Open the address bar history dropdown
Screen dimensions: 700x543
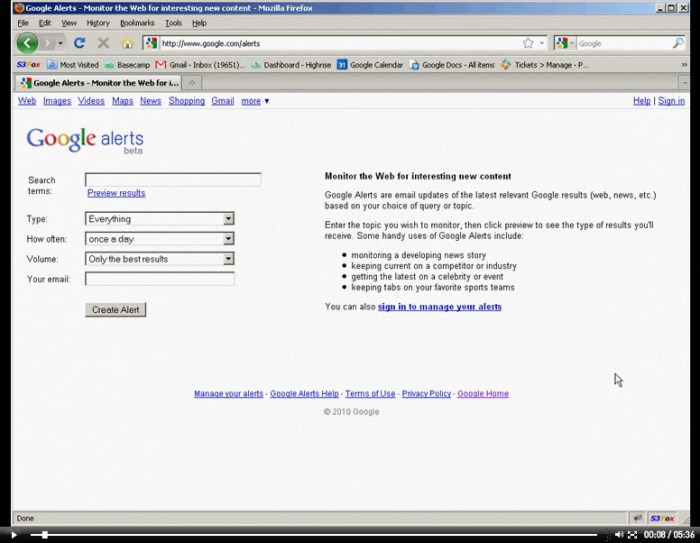coord(542,43)
